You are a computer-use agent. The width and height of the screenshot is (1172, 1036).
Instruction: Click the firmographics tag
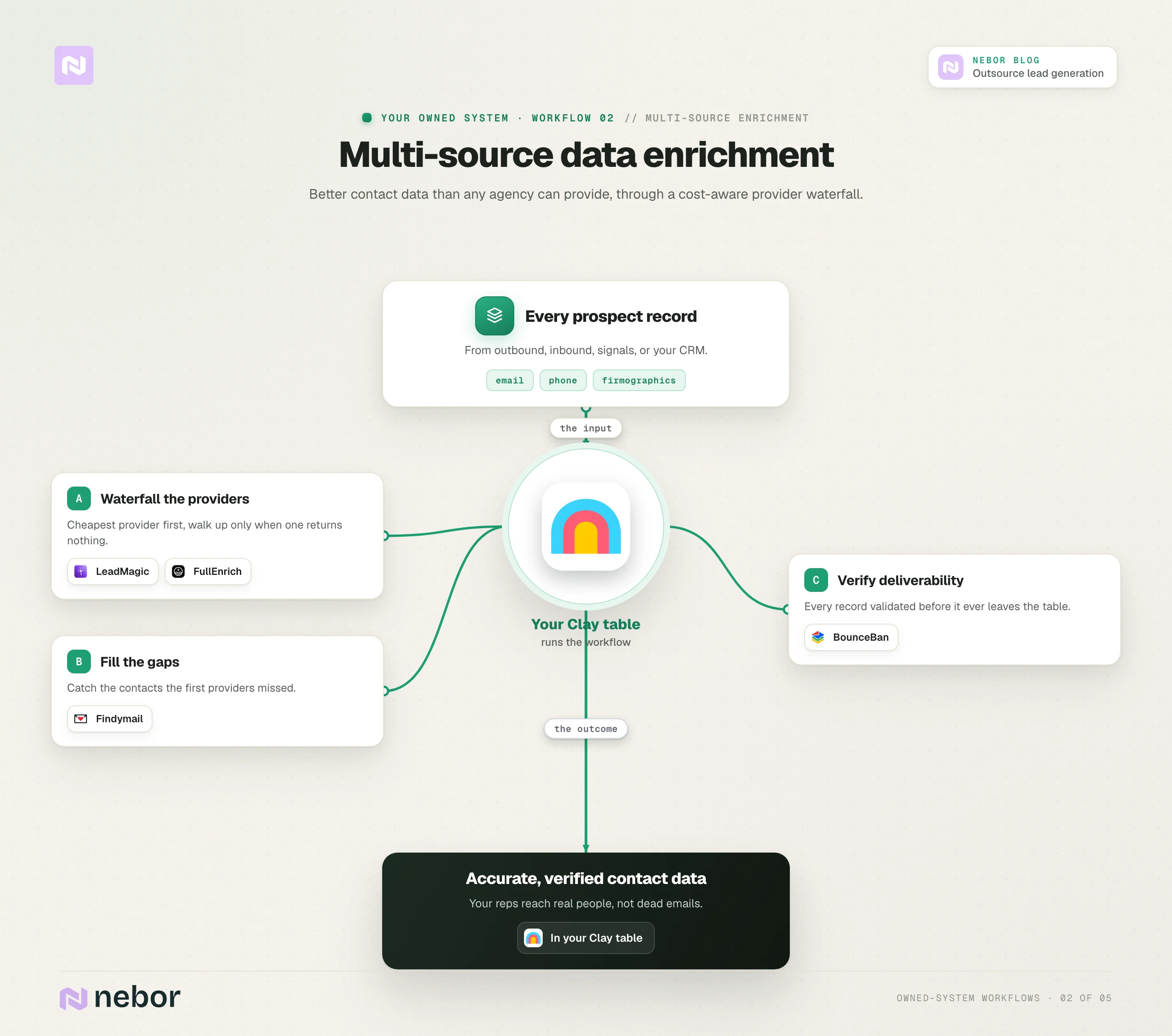point(639,380)
